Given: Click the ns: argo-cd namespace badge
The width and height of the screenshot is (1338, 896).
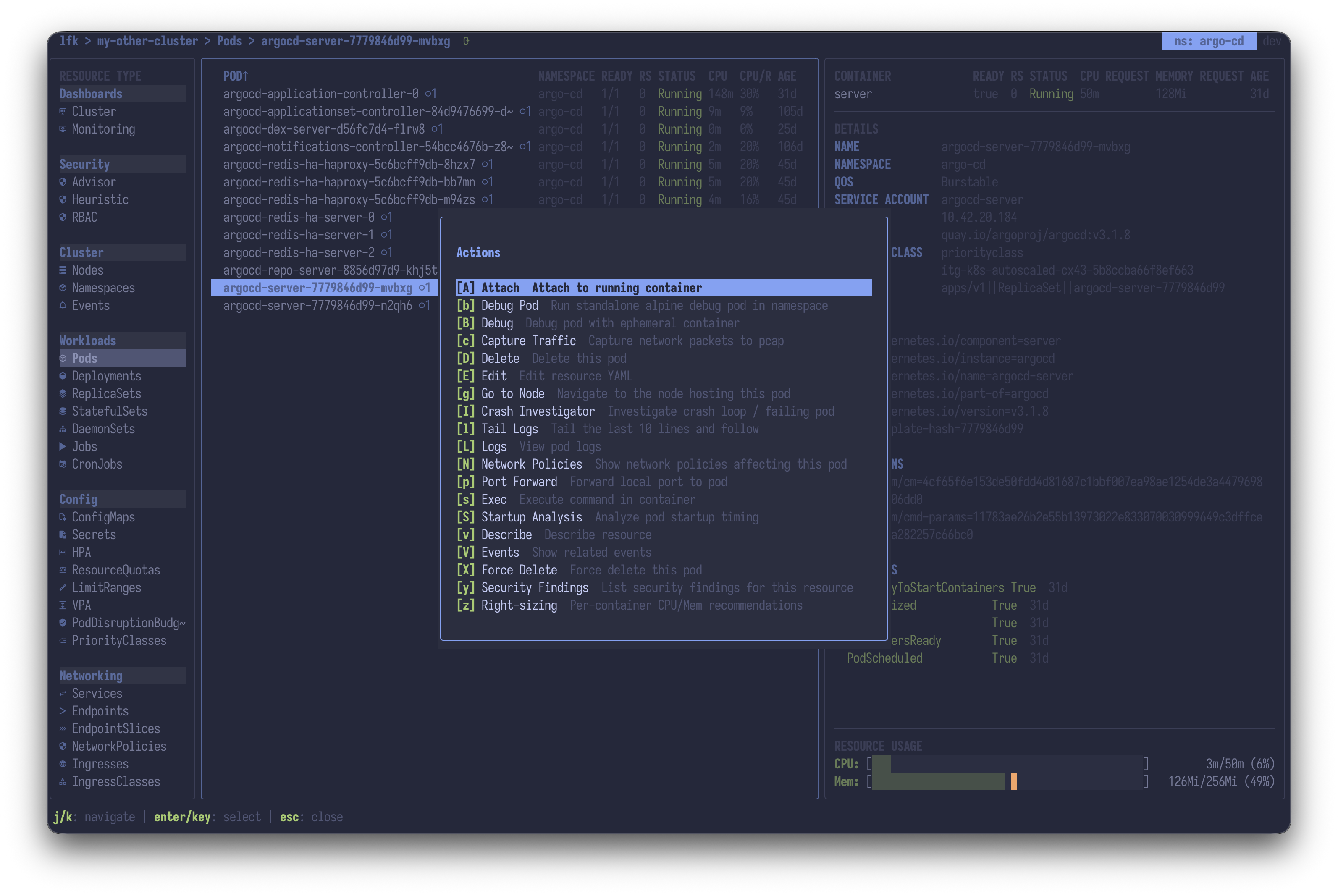Looking at the screenshot, I should (1209, 41).
